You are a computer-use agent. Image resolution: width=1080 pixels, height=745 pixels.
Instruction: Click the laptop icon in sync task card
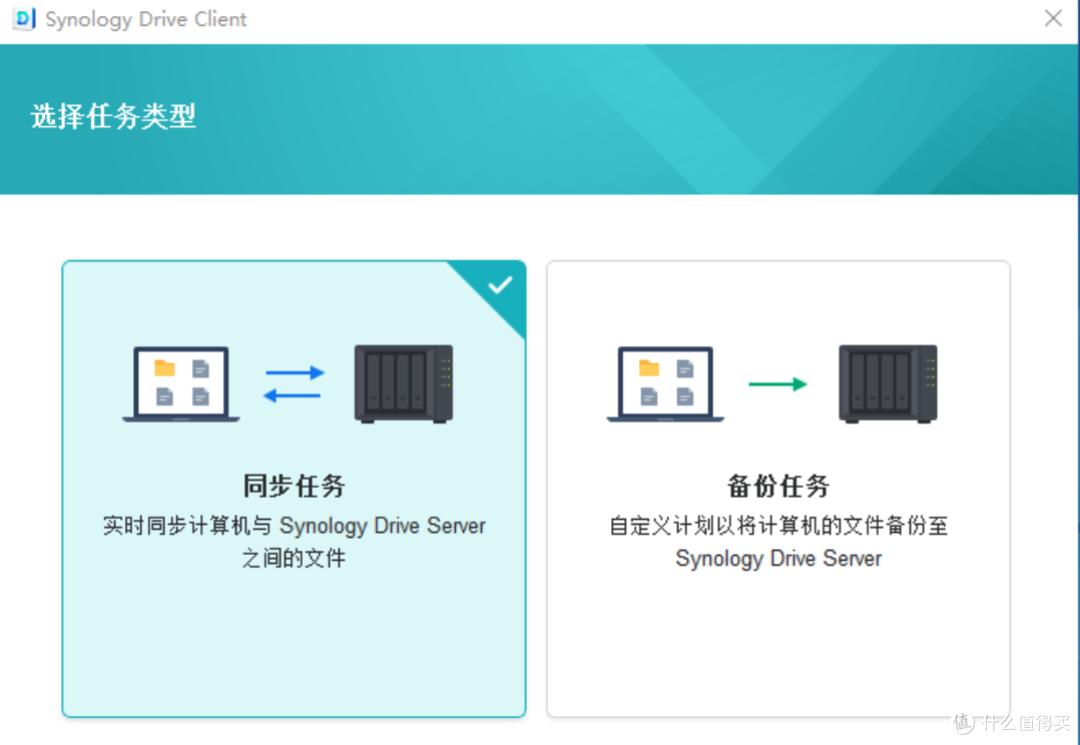tap(181, 384)
